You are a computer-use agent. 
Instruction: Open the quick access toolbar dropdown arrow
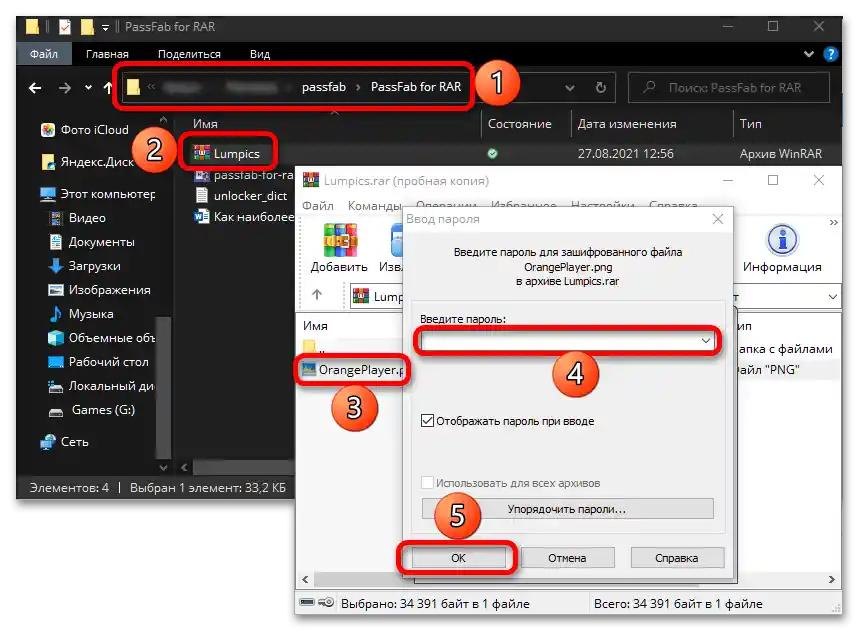pos(105,27)
